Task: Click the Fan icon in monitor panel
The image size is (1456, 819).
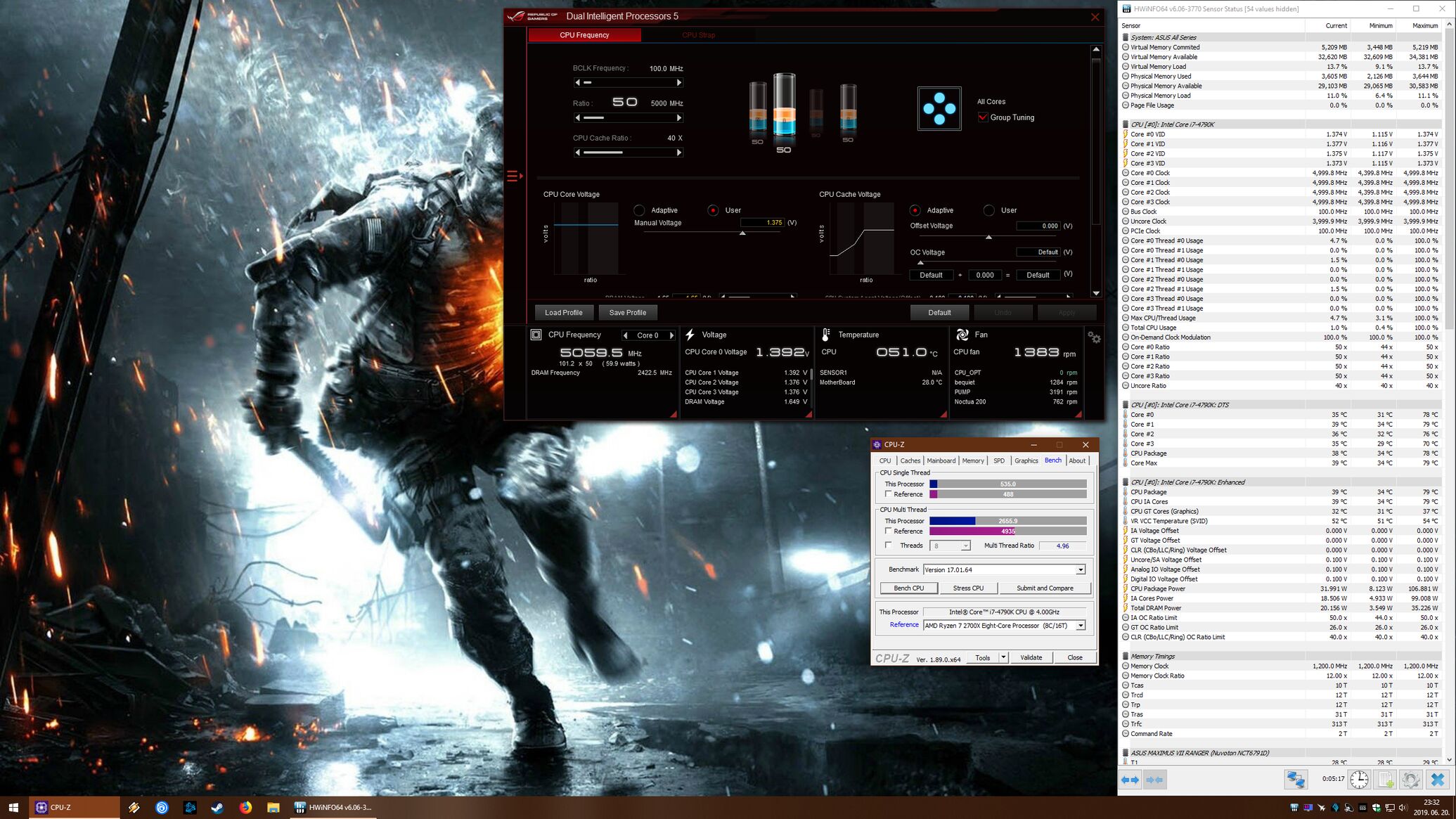Action: (x=962, y=335)
